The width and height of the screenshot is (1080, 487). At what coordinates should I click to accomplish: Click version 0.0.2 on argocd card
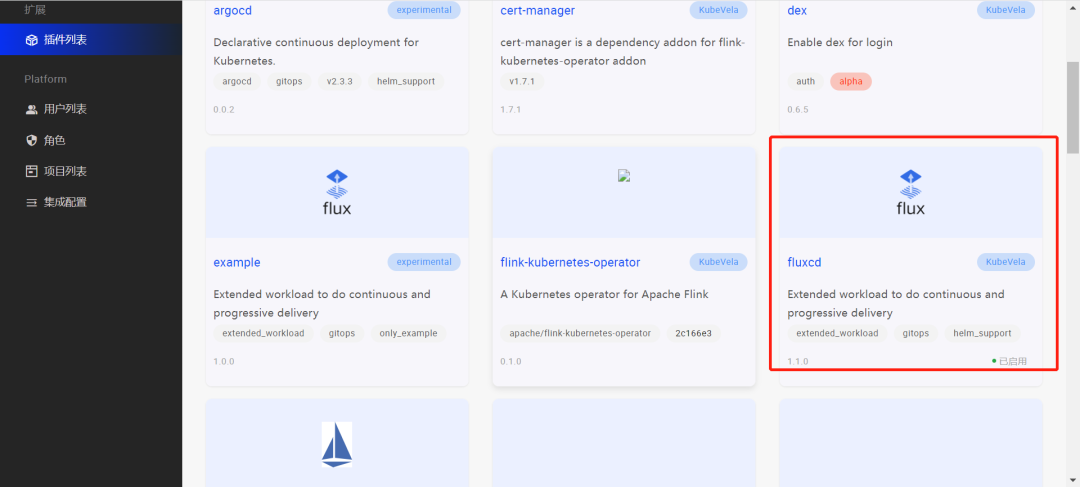(224, 110)
